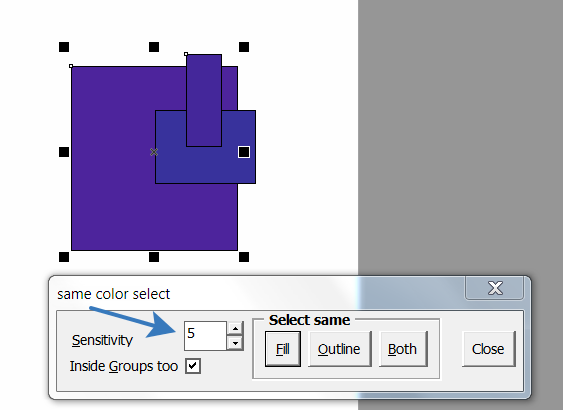
Task: Click the top-right selection handle
Action: click(x=244, y=47)
